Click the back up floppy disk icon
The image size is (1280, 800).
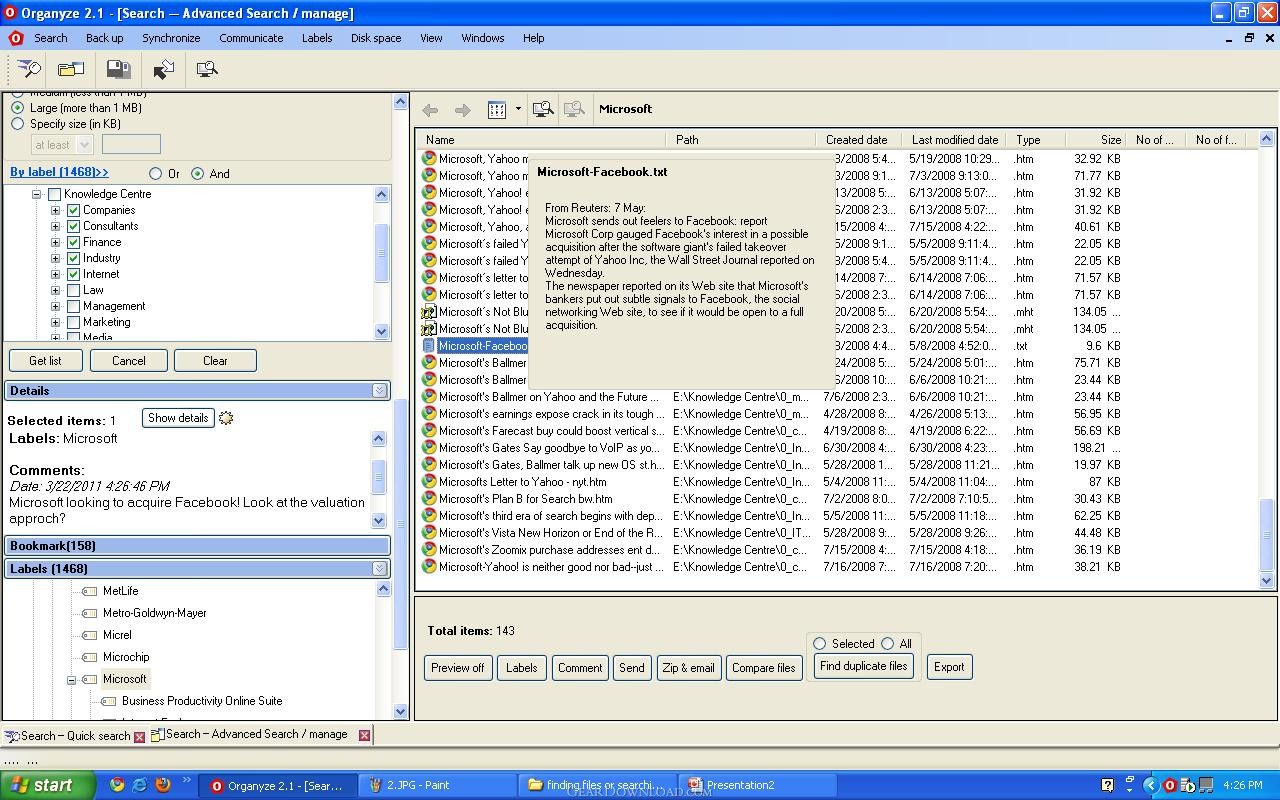click(x=118, y=69)
